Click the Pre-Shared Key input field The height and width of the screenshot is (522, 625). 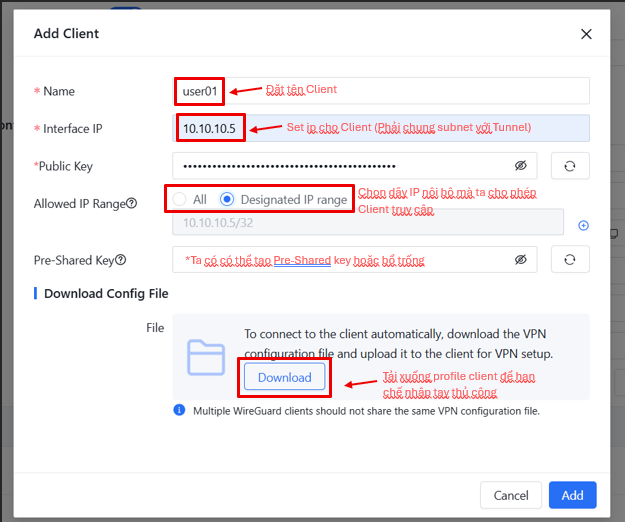point(340,260)
